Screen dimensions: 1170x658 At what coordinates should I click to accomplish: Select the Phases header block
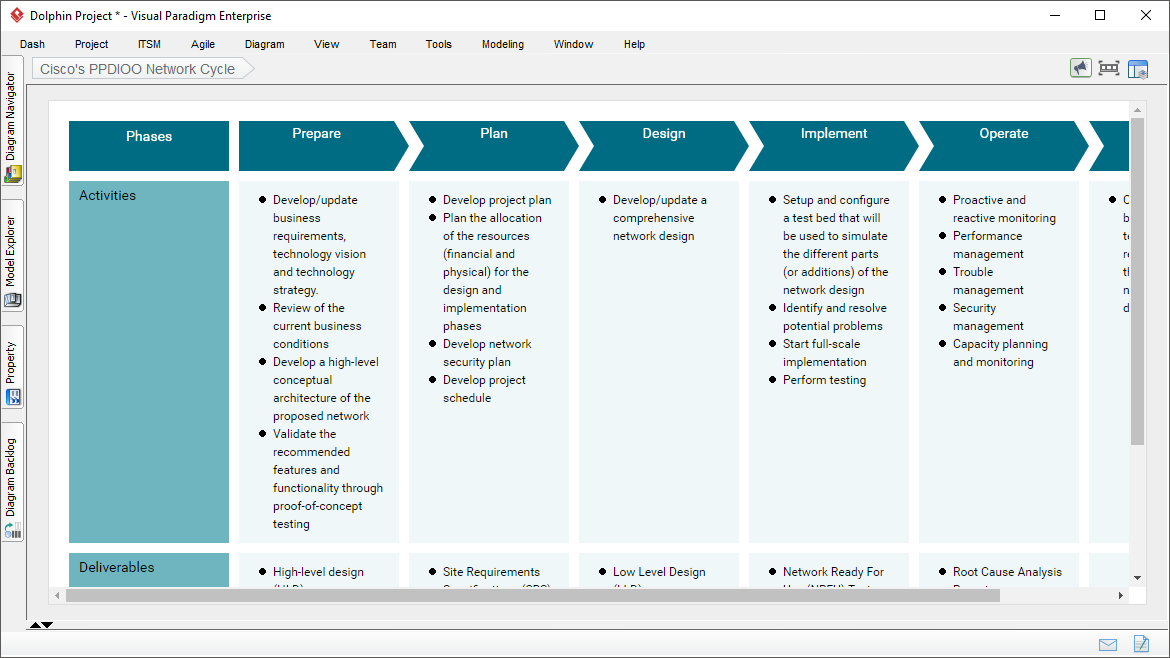click(x=148, y=145)
